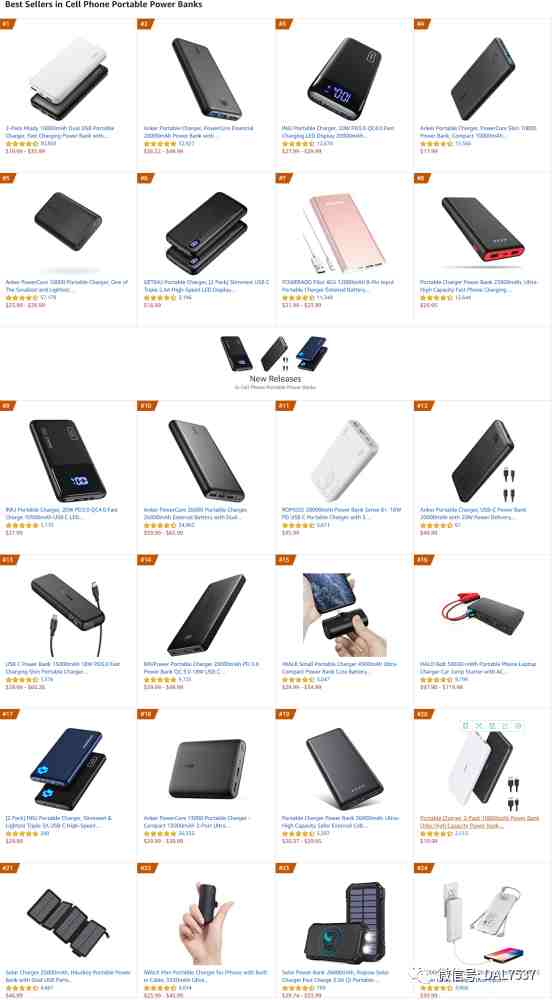
Task: Click the orange #13 rank badge
Action: [x=9, y=560]
